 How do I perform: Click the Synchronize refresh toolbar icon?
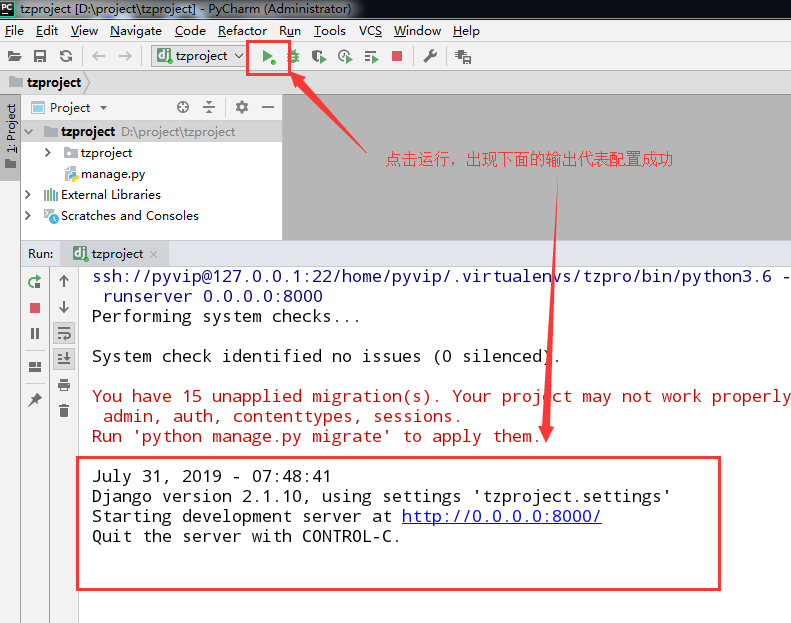(66, 56)
